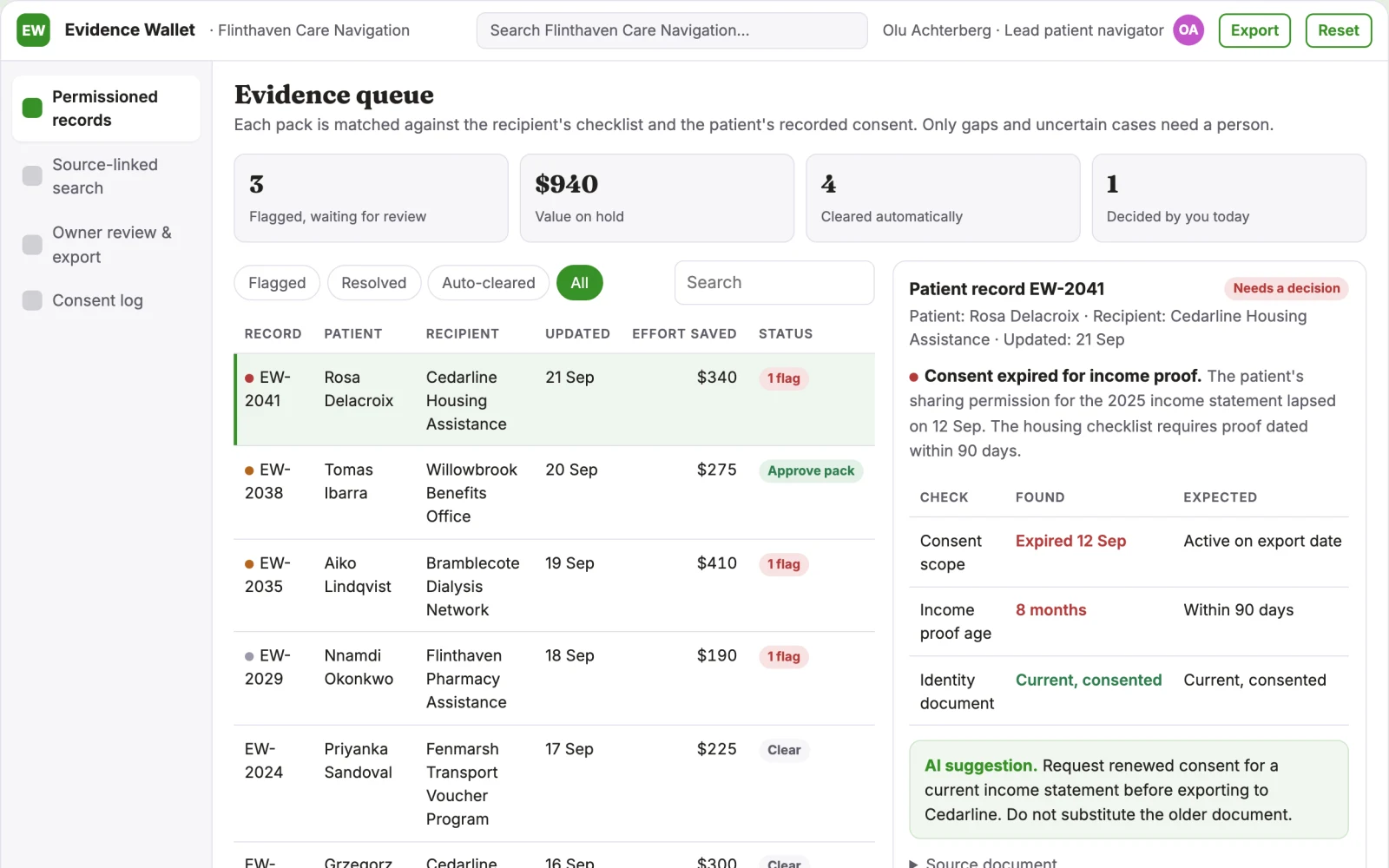Click the Cleared automatically card
This screenshot has width=1389, height=868.
(x=943, y=198)
